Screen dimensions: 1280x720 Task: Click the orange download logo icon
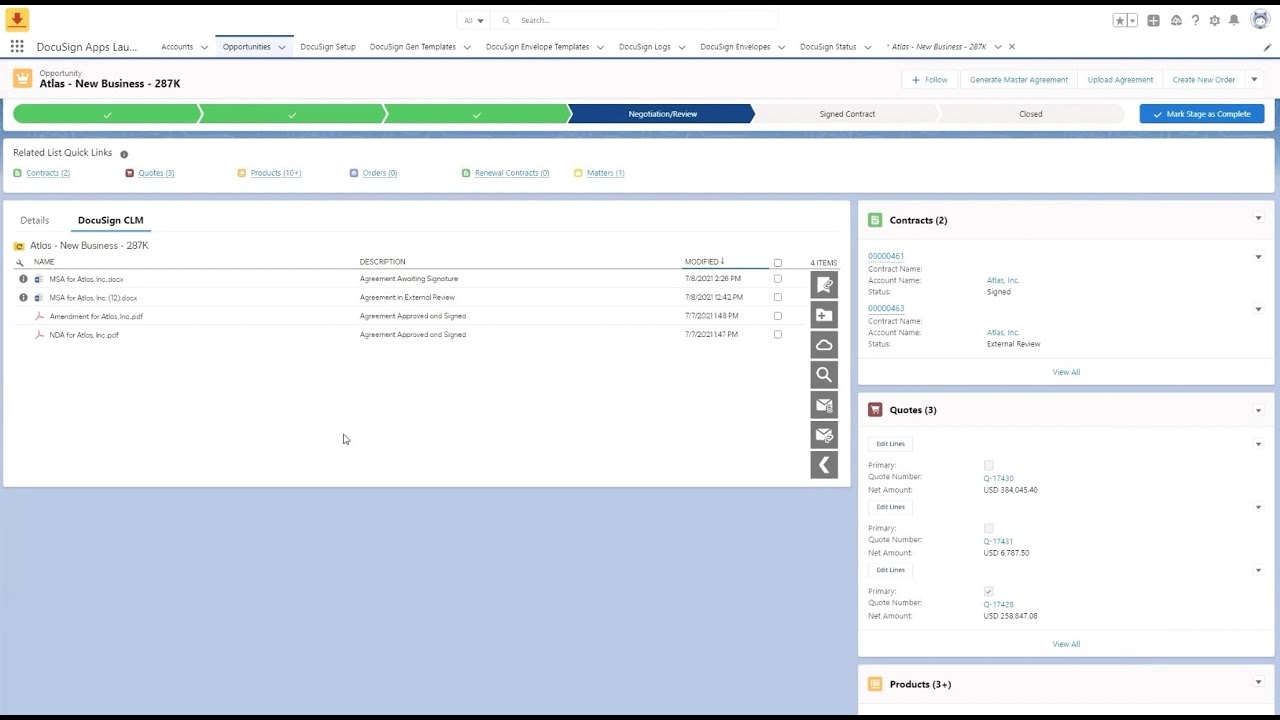17,19
